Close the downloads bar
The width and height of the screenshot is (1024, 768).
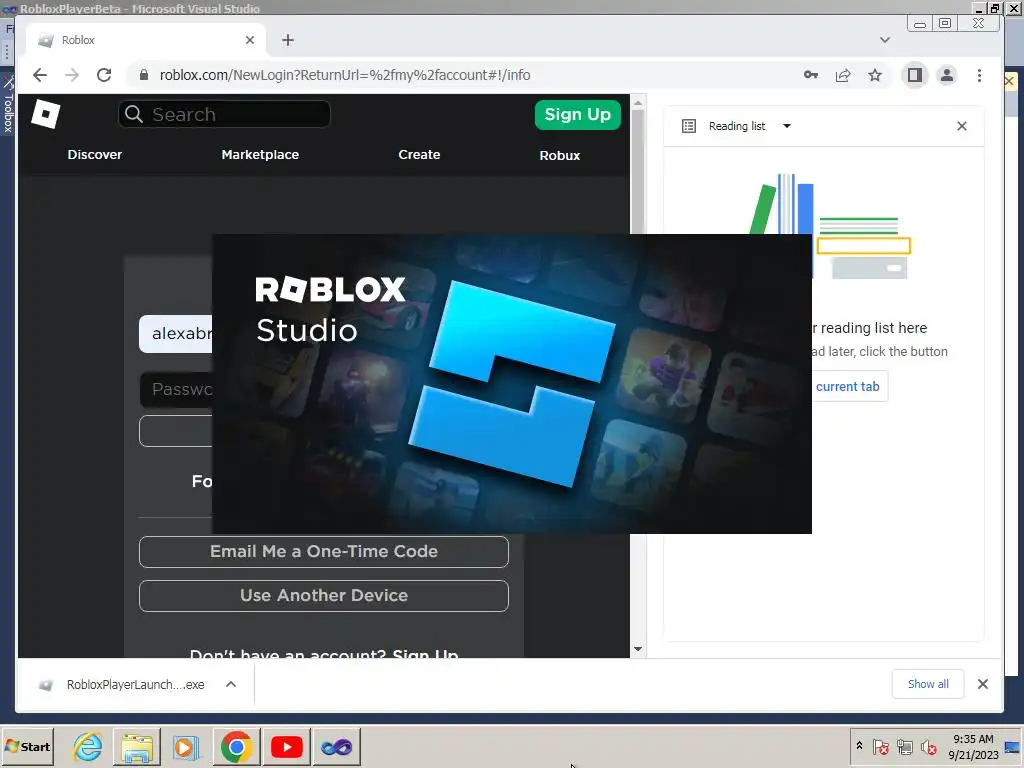coord(983,684)
